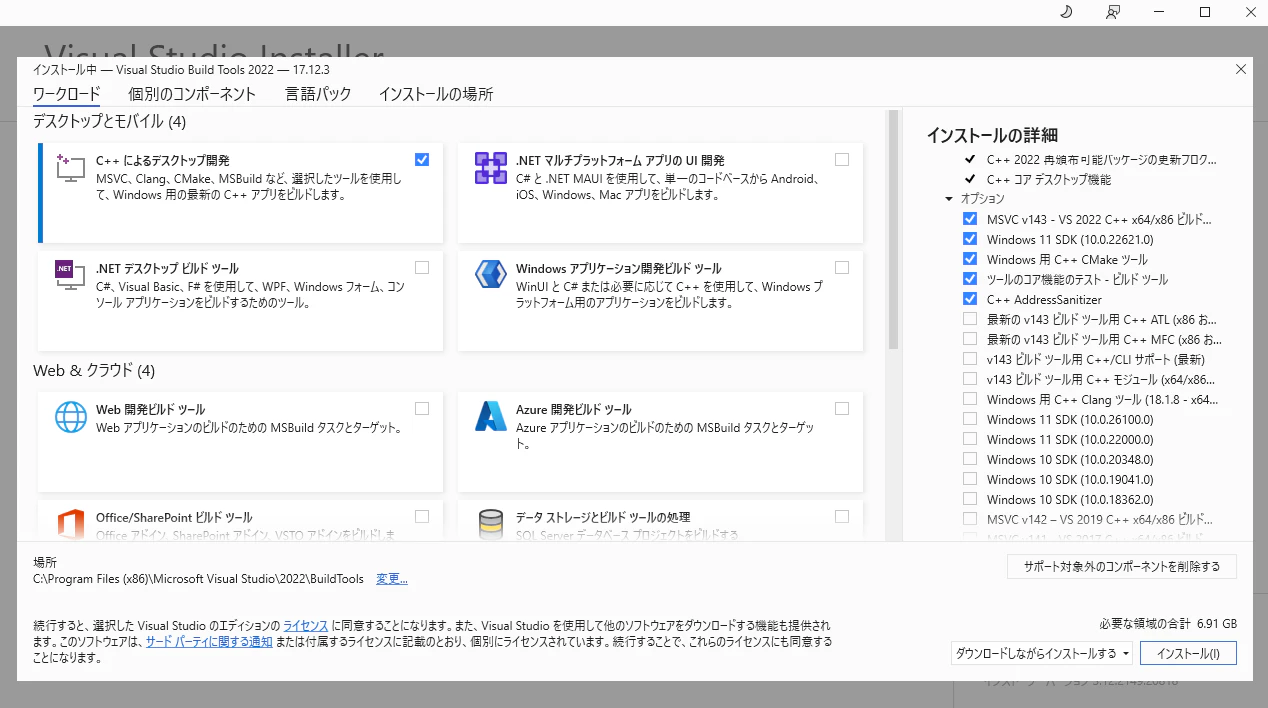Click the 変更... location link
The height and width of the screenshot is (708, 1268).
coord(392,579)
